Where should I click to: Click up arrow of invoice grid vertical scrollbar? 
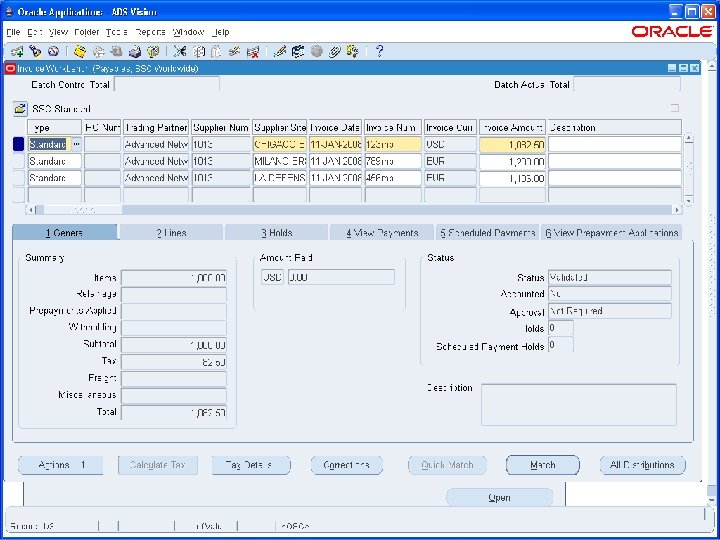688,138
